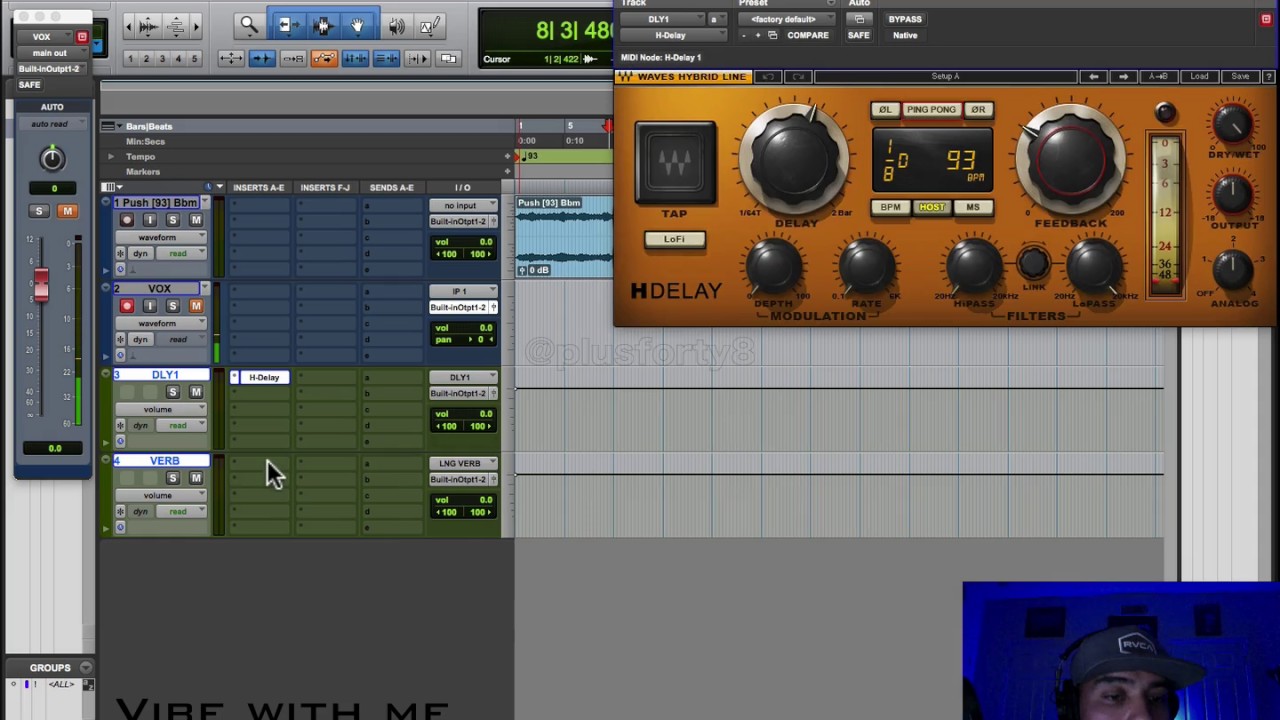Open VERB input LNG VERB selector
1280x720 pixels.
pyautogui.click(x=463, y=464)
